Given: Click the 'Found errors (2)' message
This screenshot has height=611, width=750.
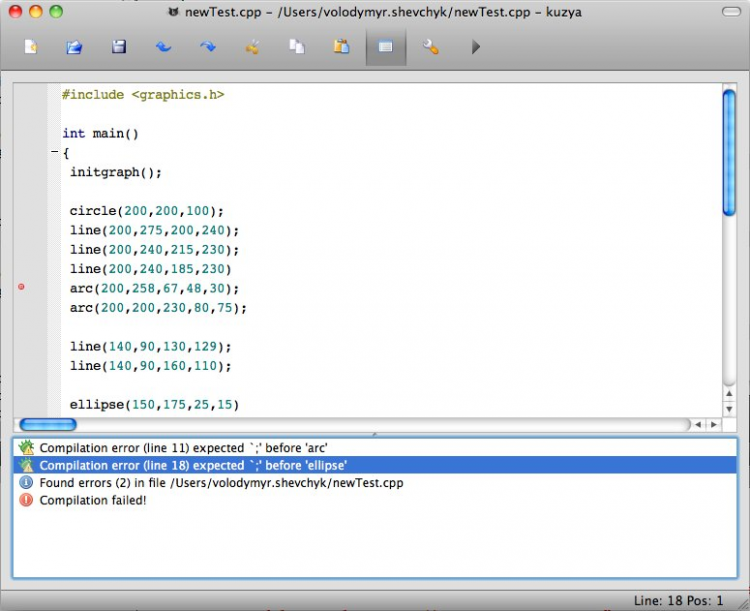Looking at the screenshot, I should click(221, 482).
